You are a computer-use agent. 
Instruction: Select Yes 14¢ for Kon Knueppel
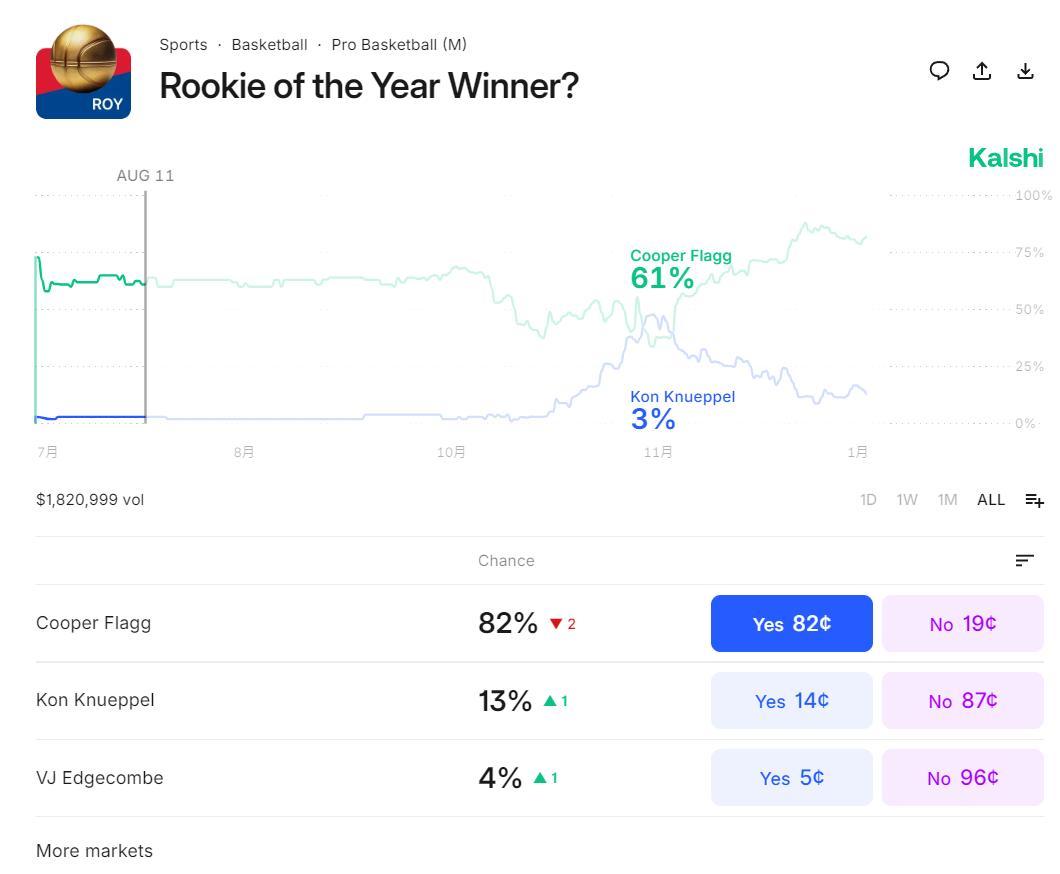[x=791, y=701]
